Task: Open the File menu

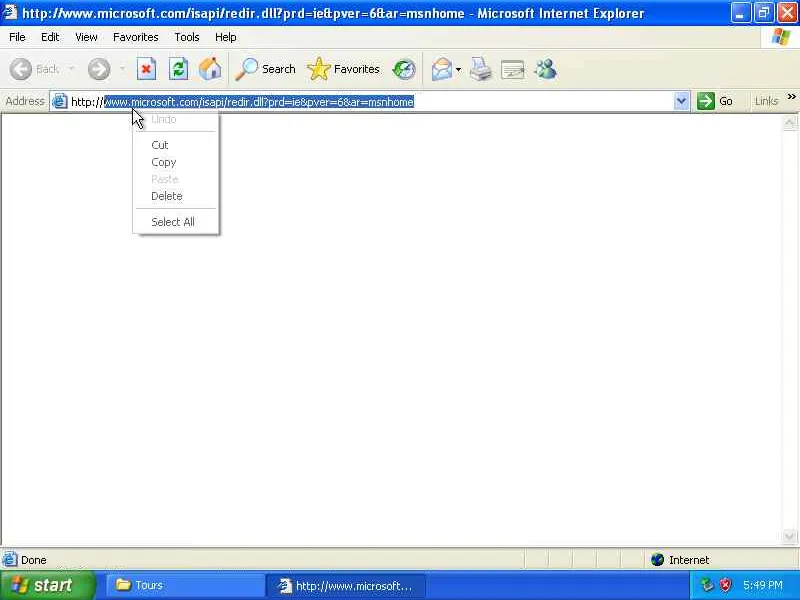Action: tap(17, 37)
